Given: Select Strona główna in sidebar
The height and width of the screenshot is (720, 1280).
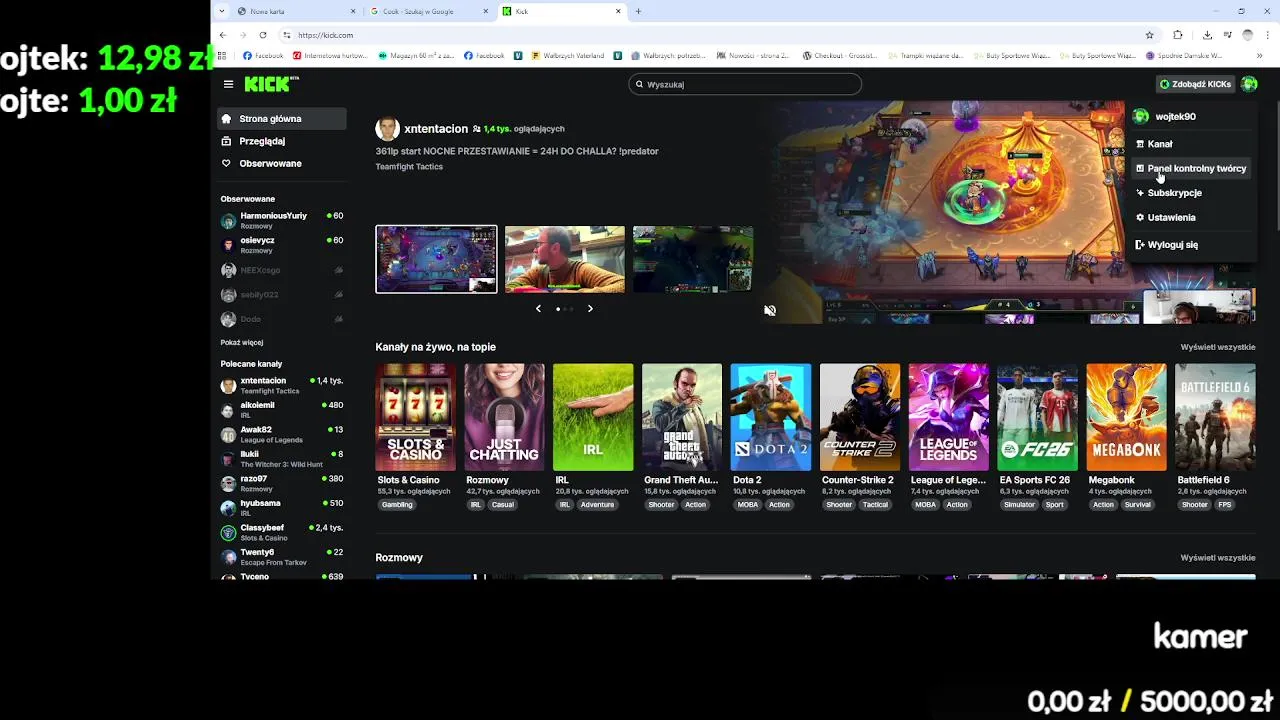Looking at the screenshot, I should pos(282,119).
